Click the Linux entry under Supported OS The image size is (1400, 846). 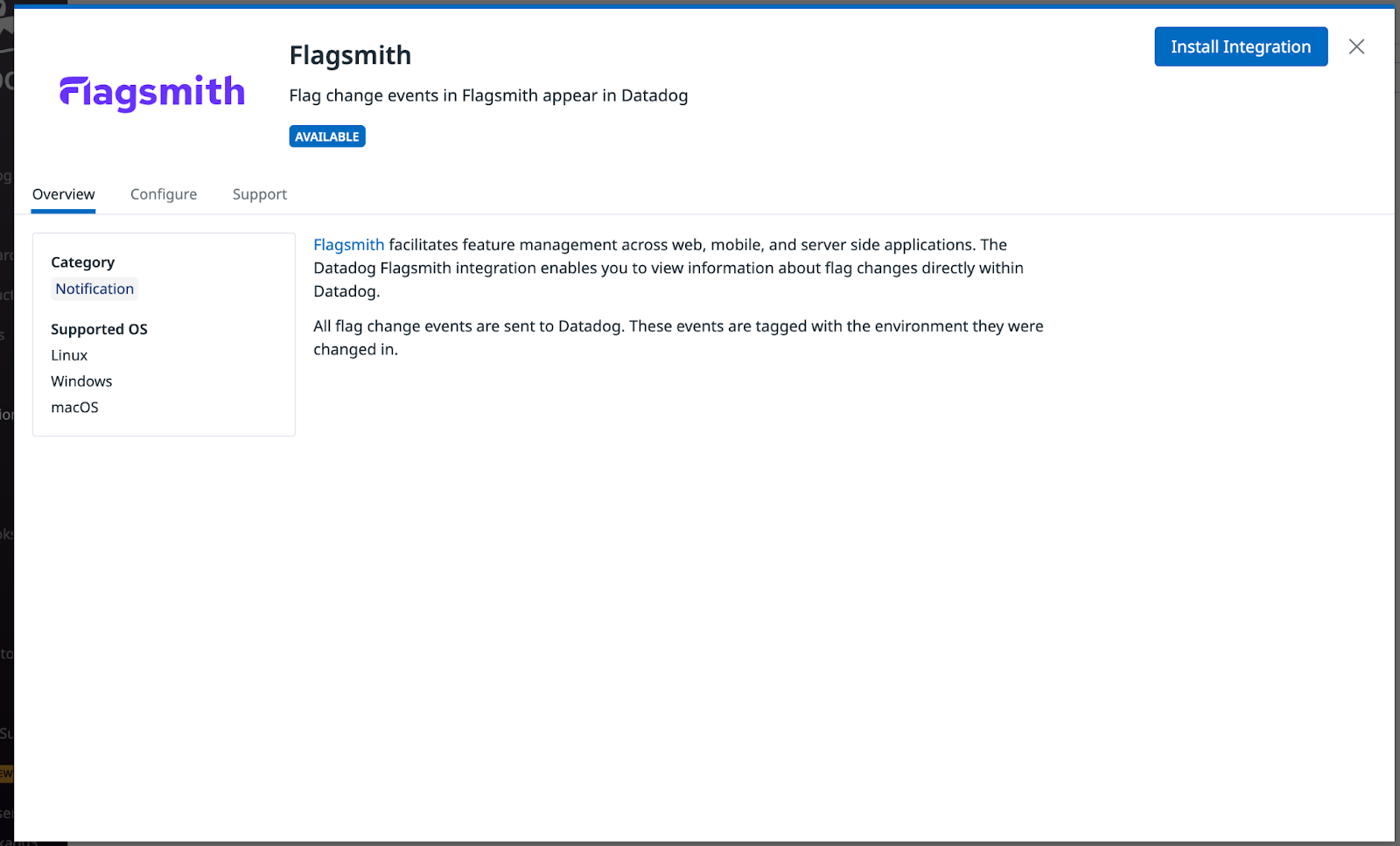(69, 355)
